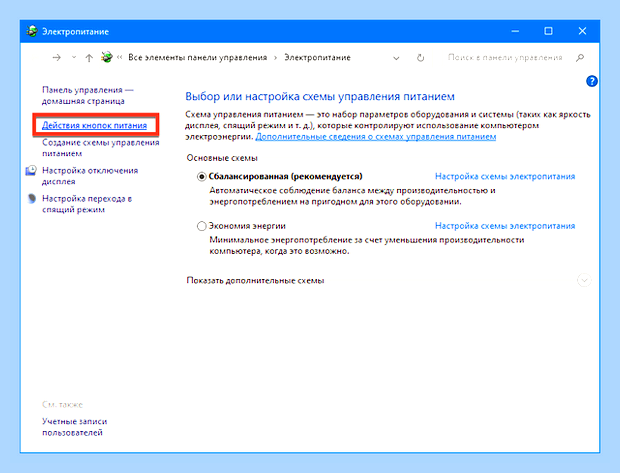
Task: Click the Электропитание icon in the title bar
Action: point(32,31)
